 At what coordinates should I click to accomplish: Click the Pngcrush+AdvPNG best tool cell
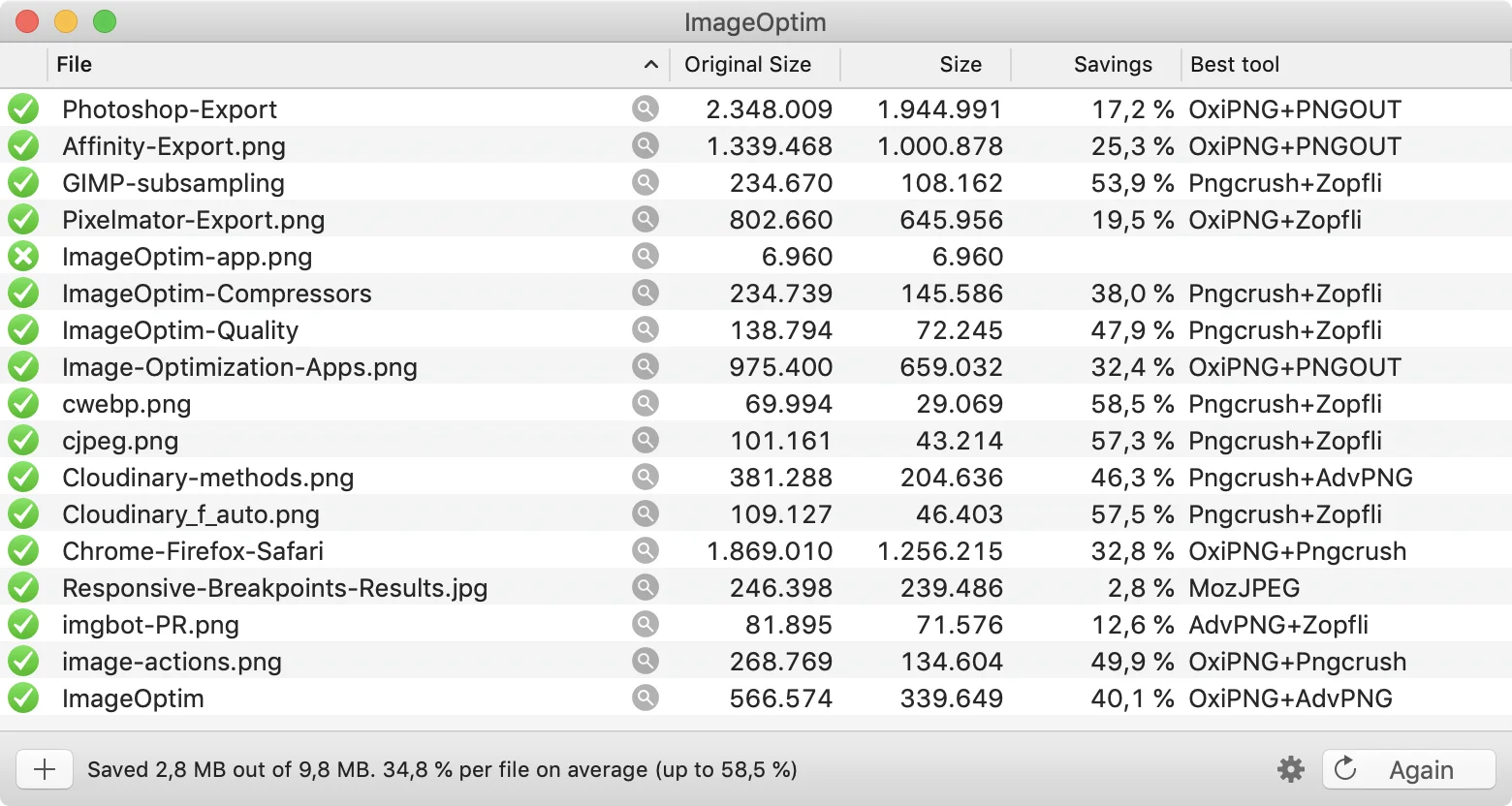point(1301,478)
